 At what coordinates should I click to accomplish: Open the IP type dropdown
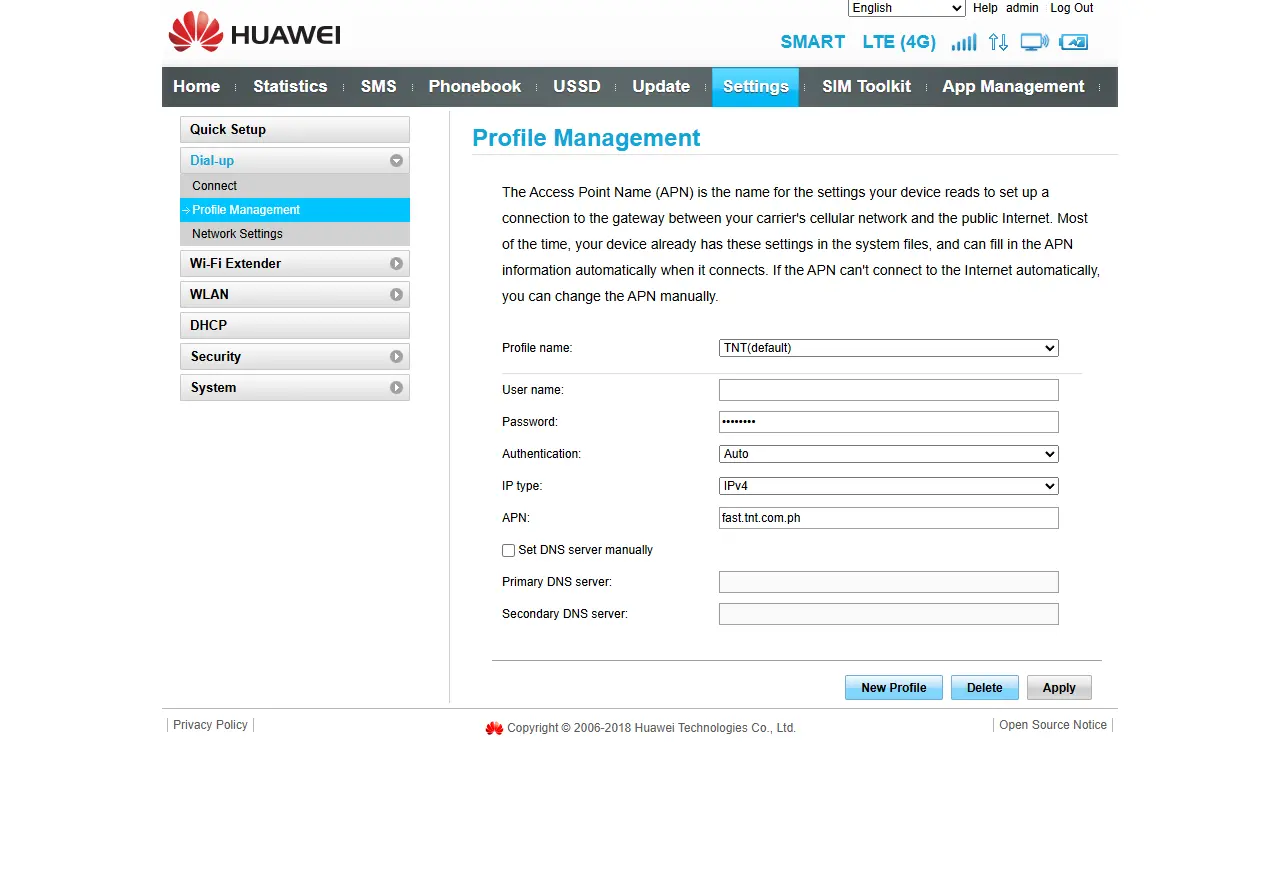point(888,486)
